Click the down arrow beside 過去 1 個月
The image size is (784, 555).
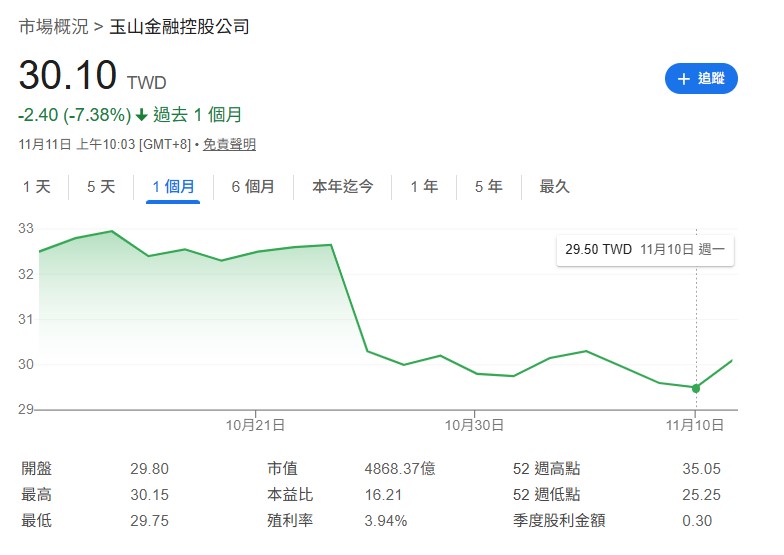[142, 115]
